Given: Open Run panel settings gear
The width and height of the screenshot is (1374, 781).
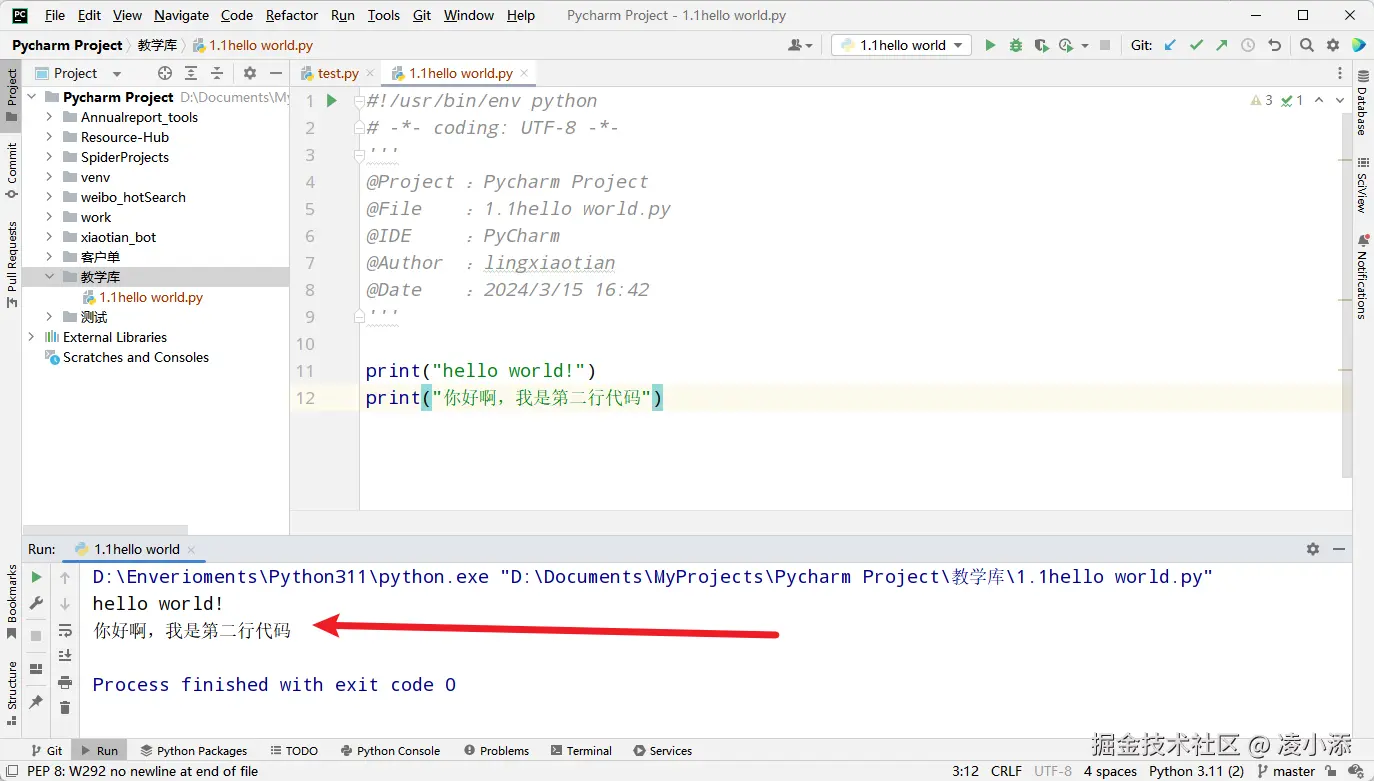Looking at the screenshot, I should 1313,549.
